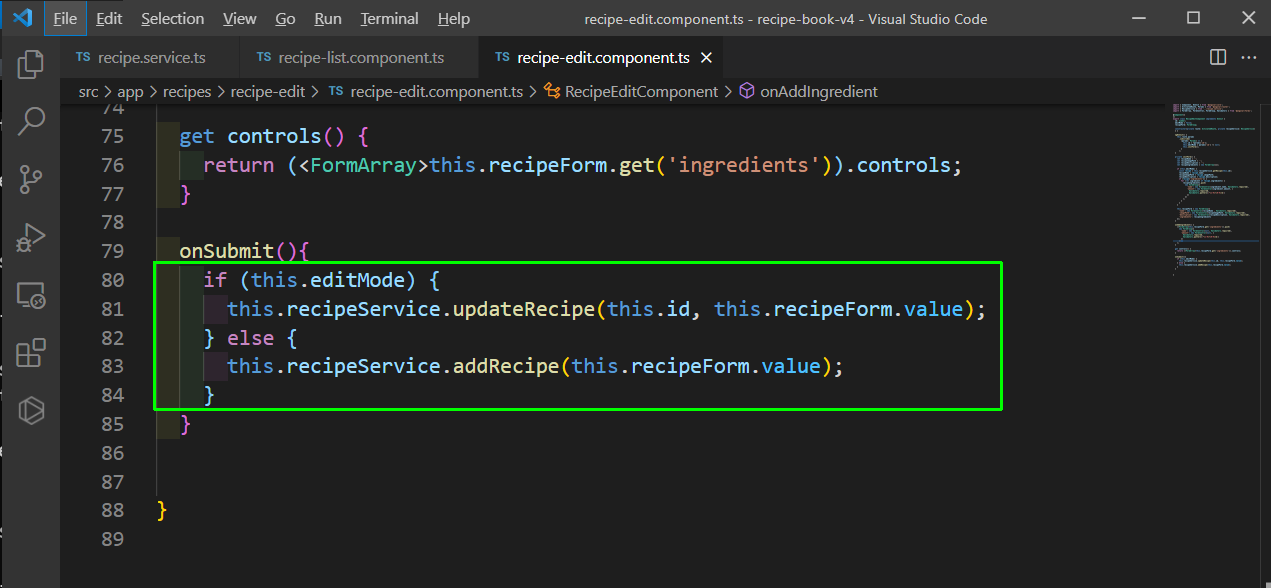
Task: Click the VS Code logo icon
Action: [23, 18]
